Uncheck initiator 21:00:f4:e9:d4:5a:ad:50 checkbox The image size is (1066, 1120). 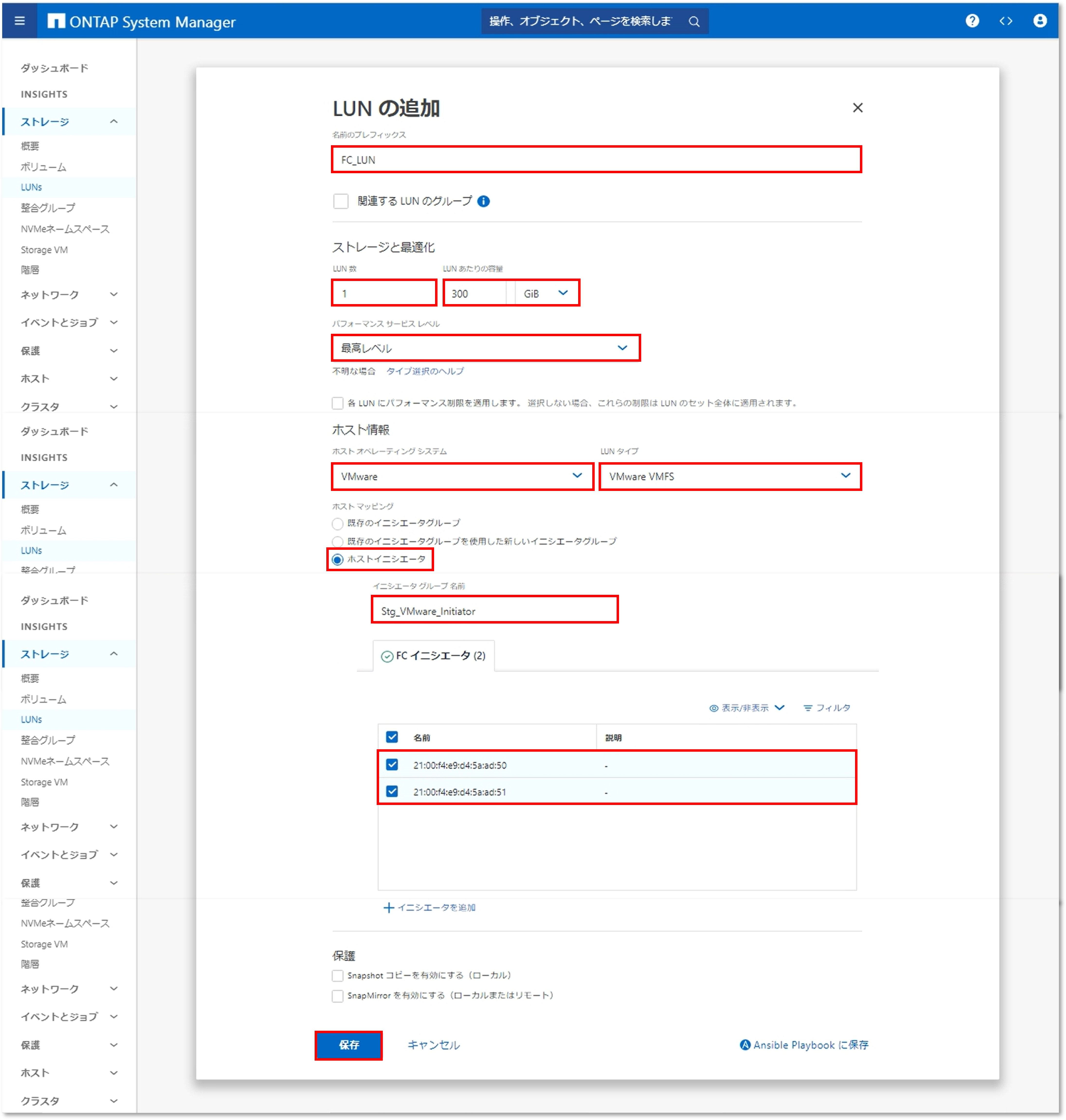[x=392, y=764]
